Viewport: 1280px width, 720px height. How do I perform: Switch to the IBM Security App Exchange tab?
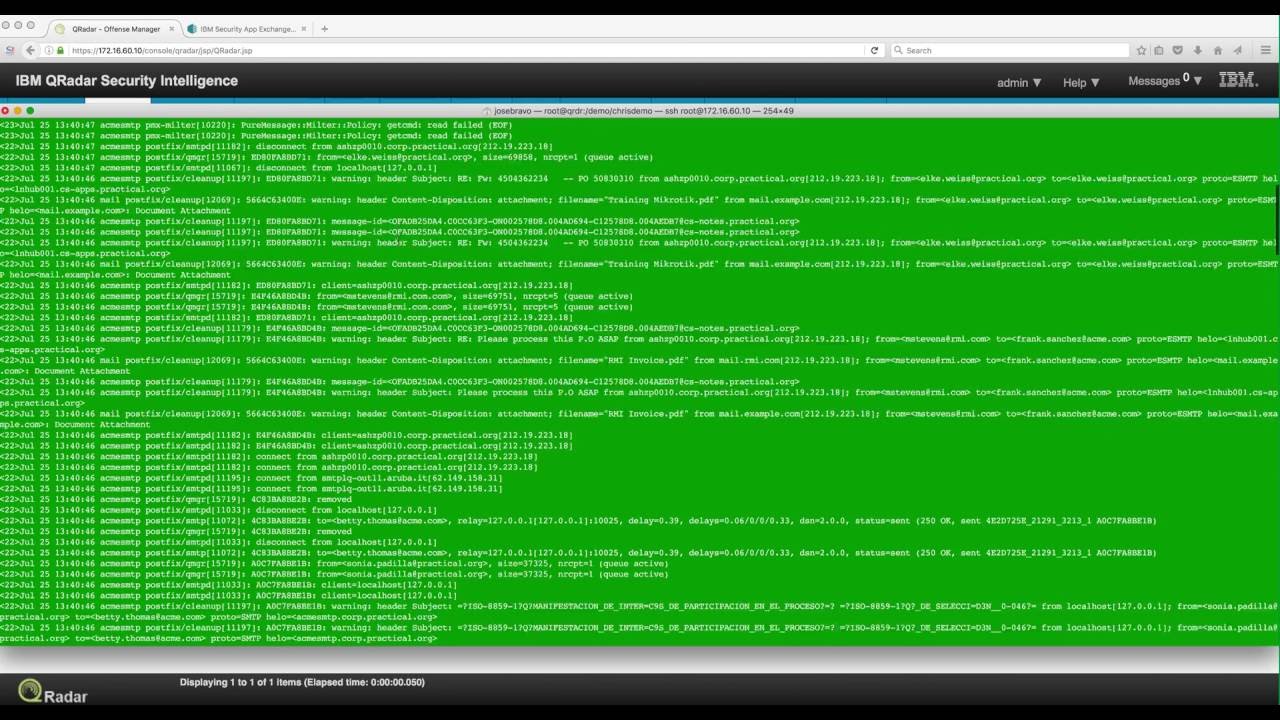click(x=247, y=29)
